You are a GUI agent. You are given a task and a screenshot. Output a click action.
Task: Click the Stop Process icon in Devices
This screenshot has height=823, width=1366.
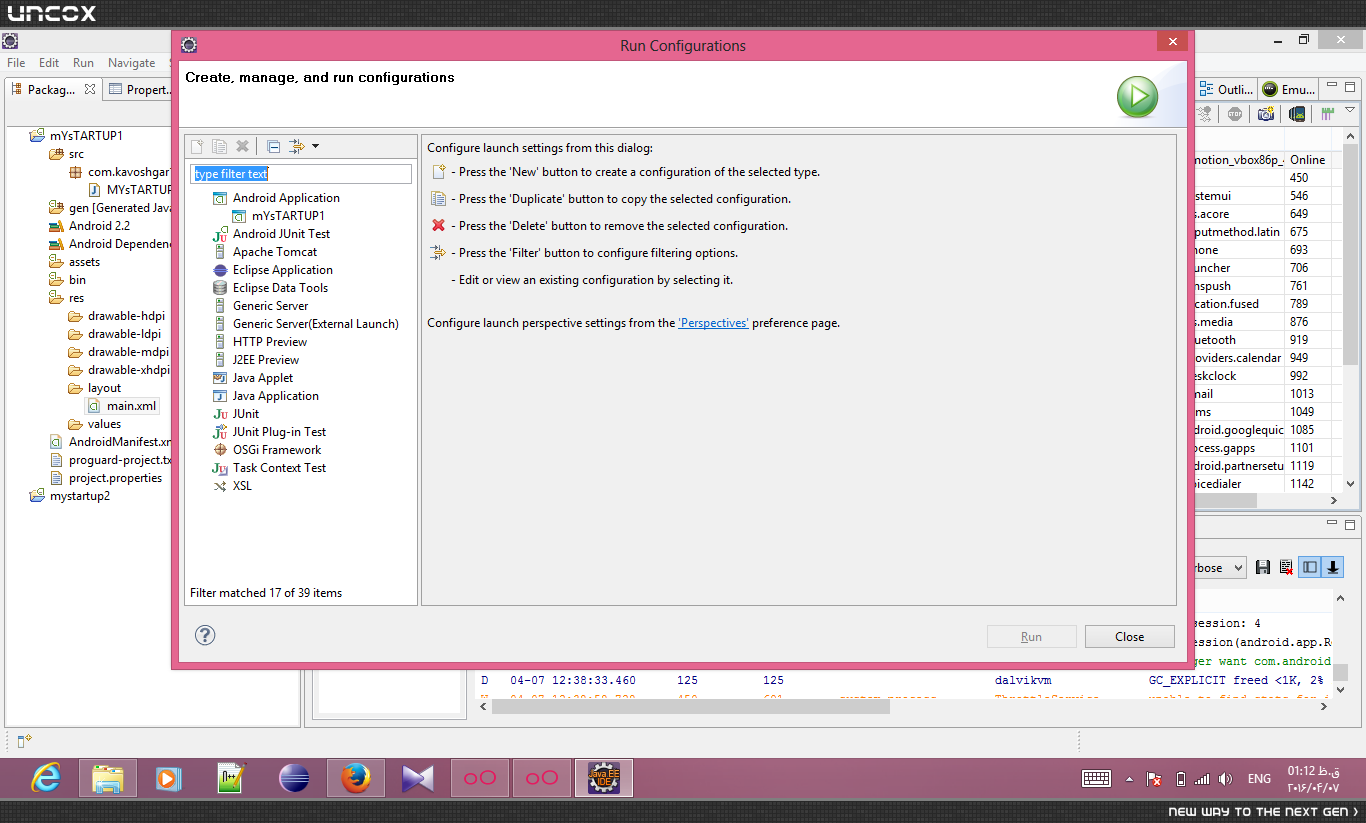[x=1236, y=114]
